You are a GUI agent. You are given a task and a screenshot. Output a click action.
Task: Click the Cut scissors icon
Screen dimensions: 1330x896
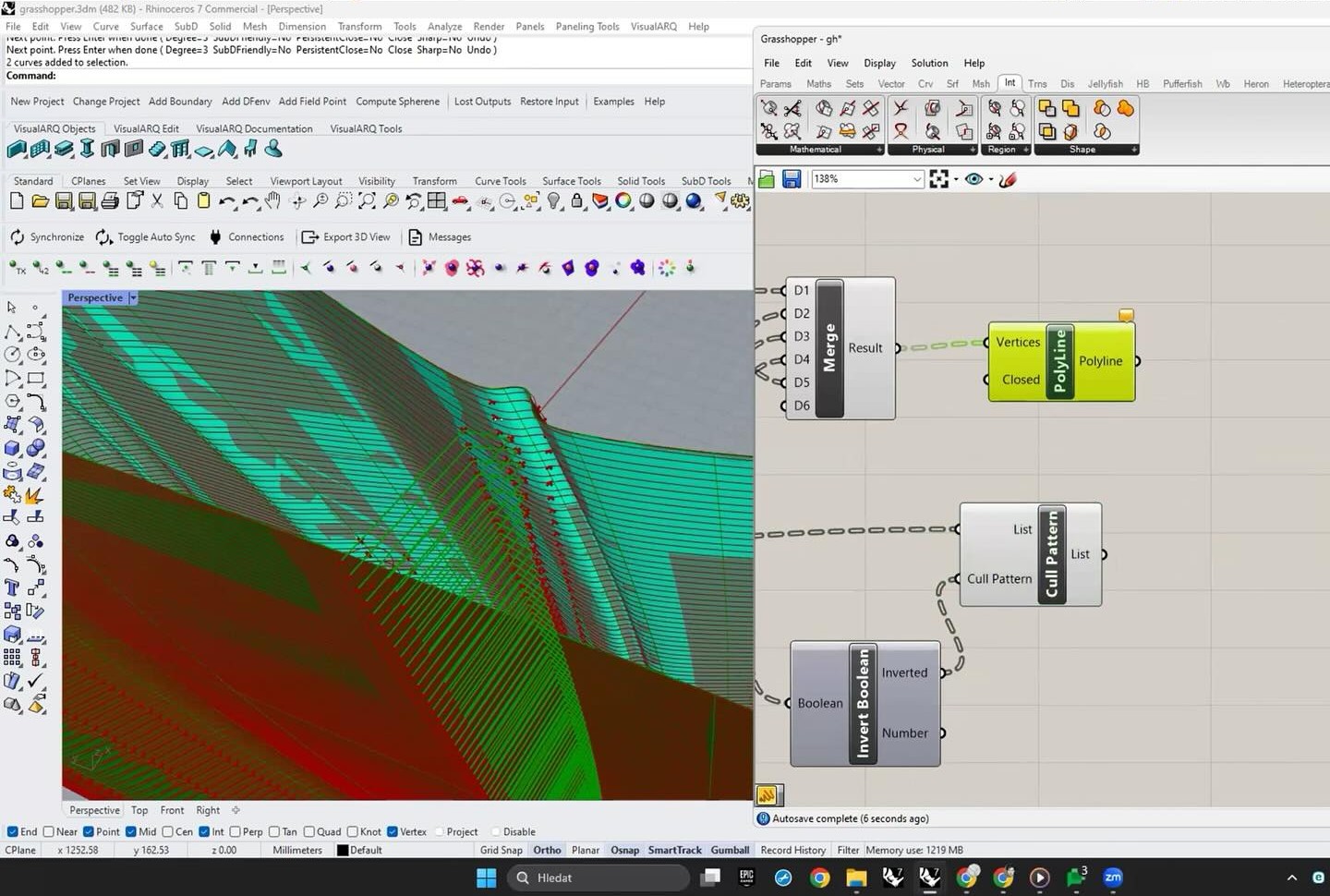(x=157, y=200)
